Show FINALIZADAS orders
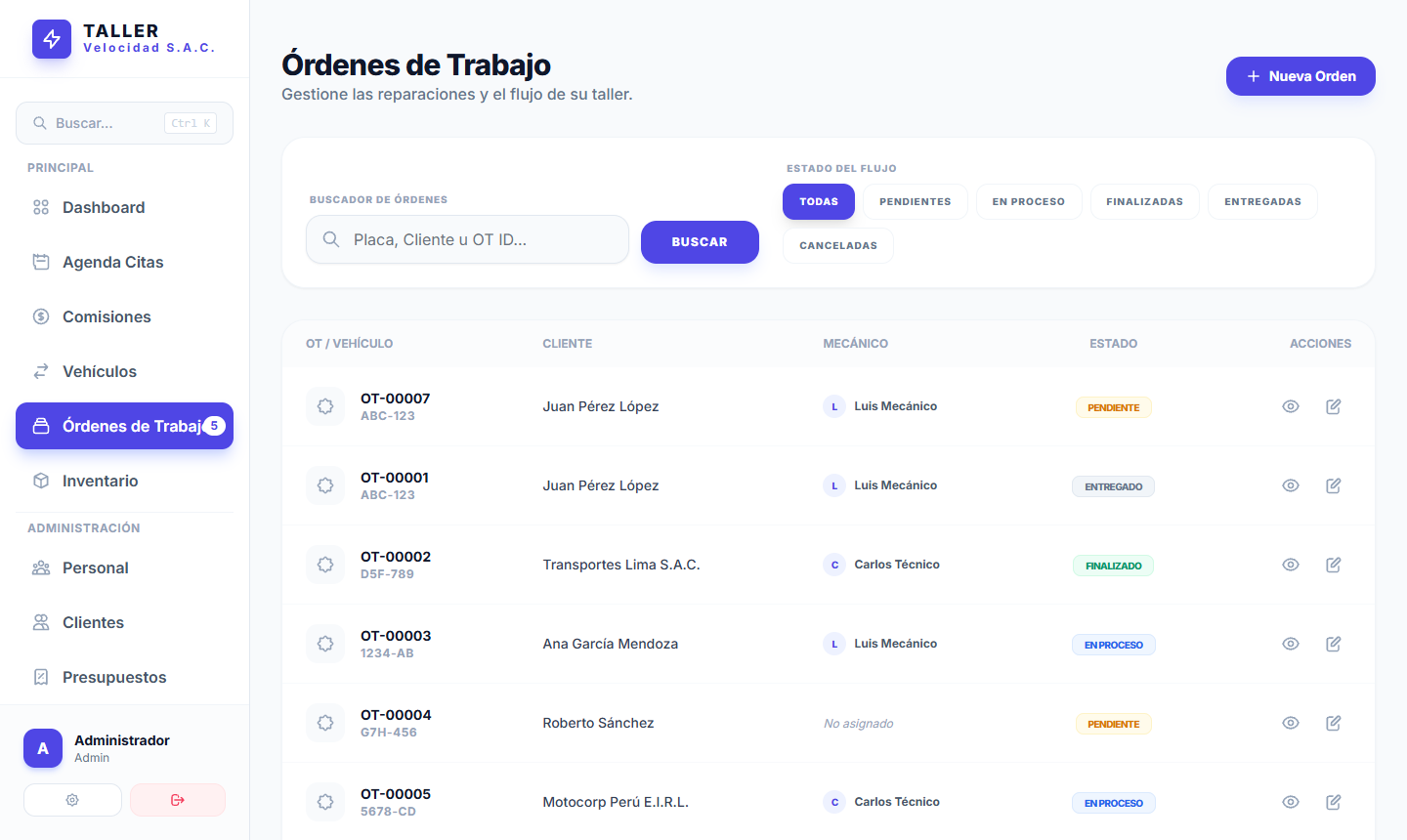The height and width of the screenshot is (840, 1407). 1145,201
